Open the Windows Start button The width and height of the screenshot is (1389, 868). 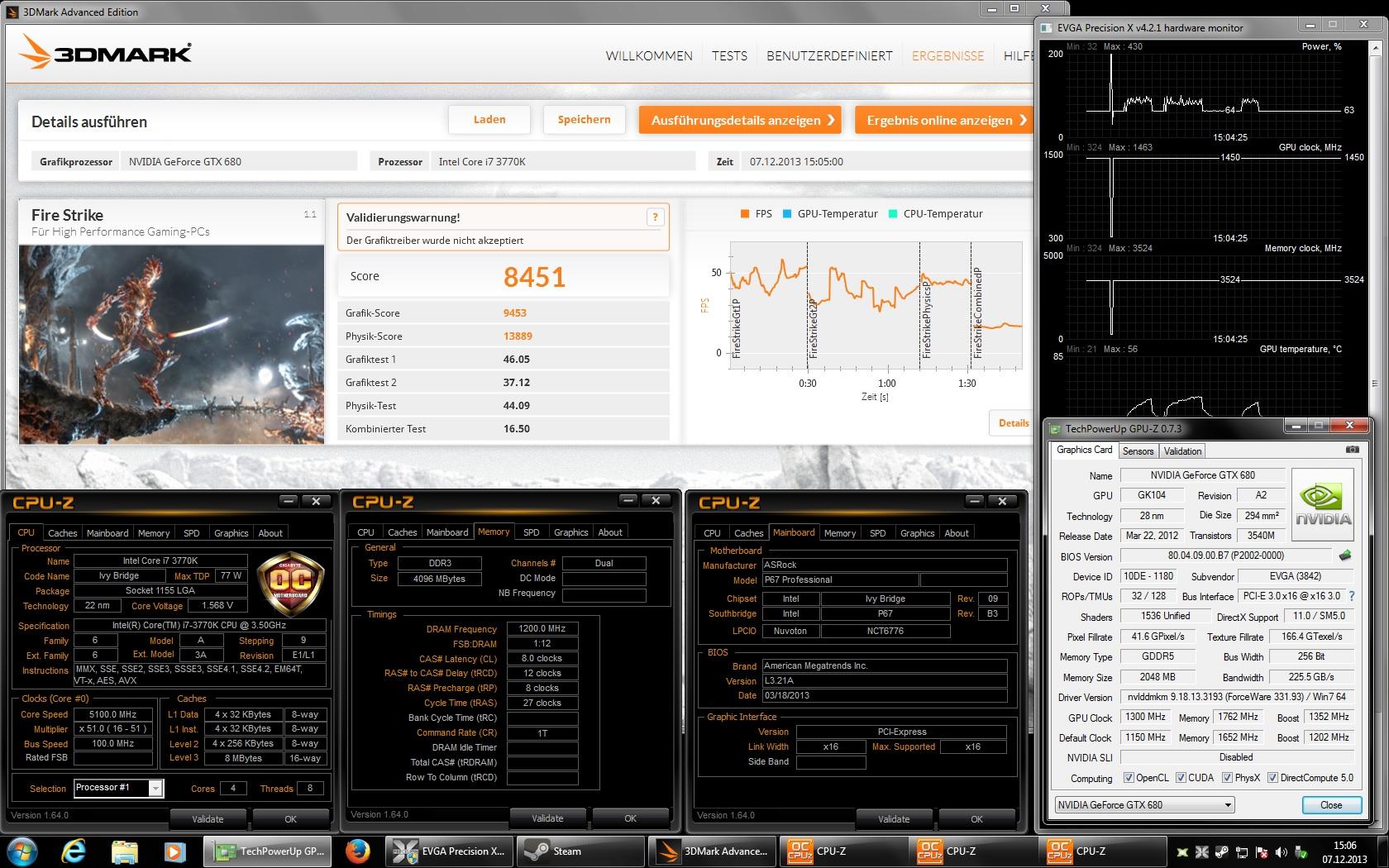tap(21, 851)
